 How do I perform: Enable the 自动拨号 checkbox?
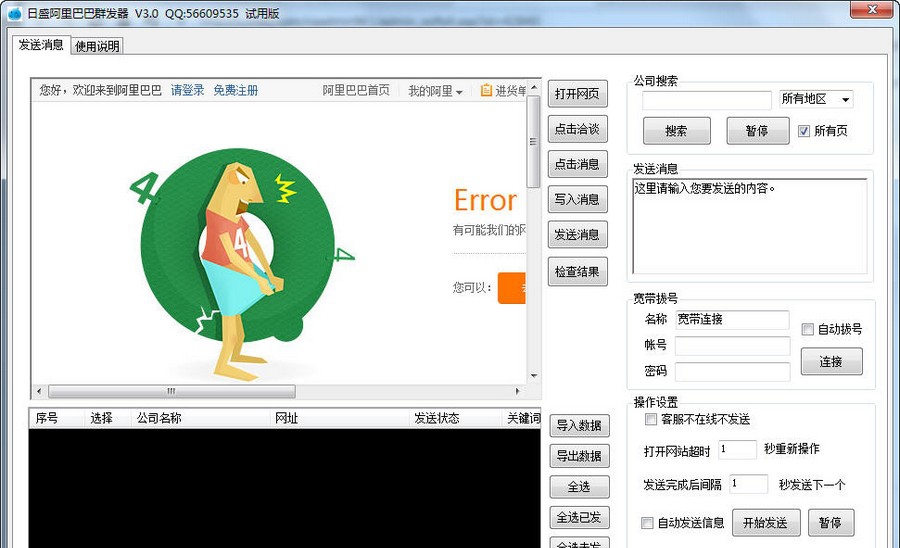pyautogui.click(x=808, y=329)
